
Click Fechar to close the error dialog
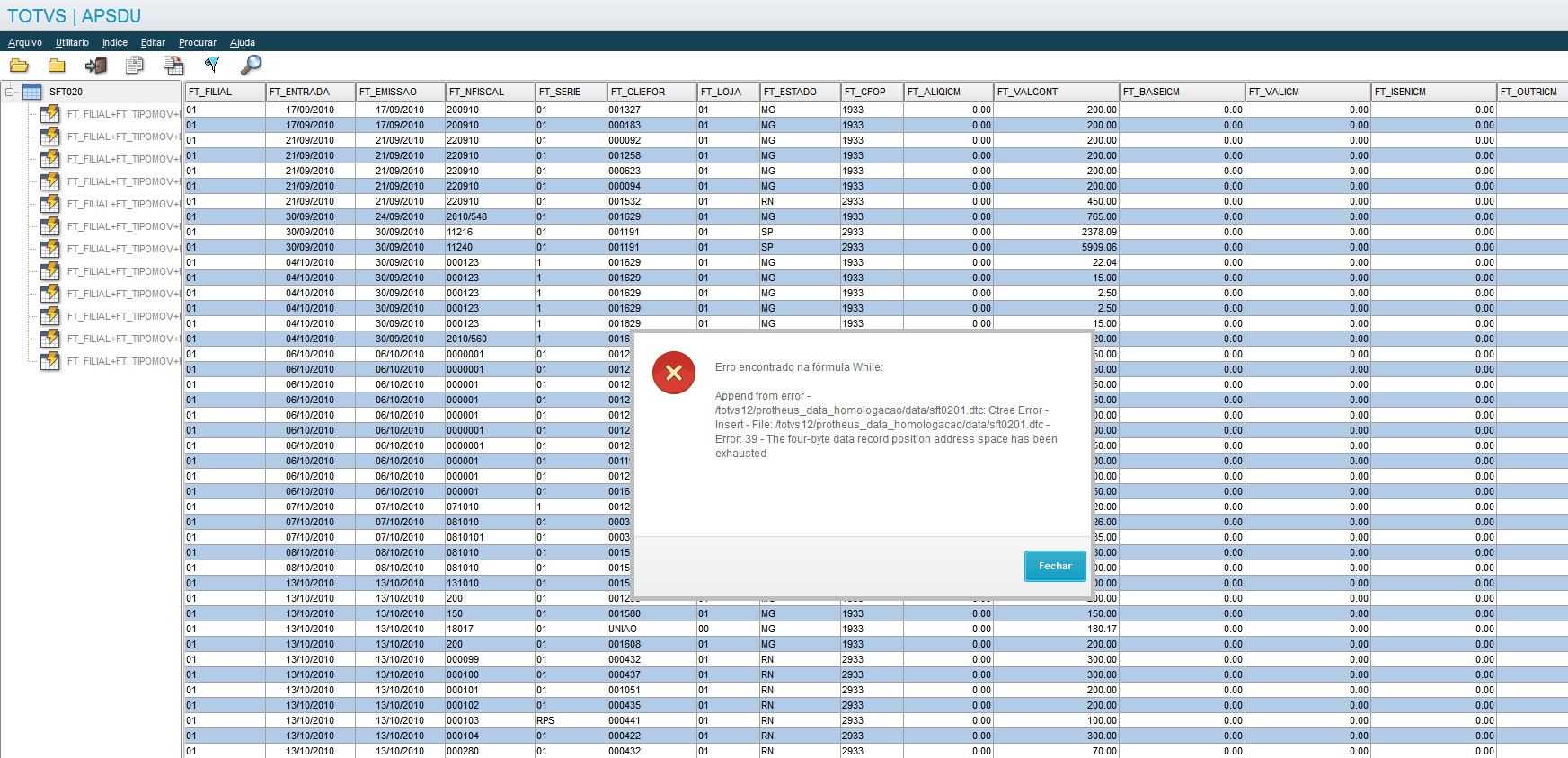[x=1055, y=566]
